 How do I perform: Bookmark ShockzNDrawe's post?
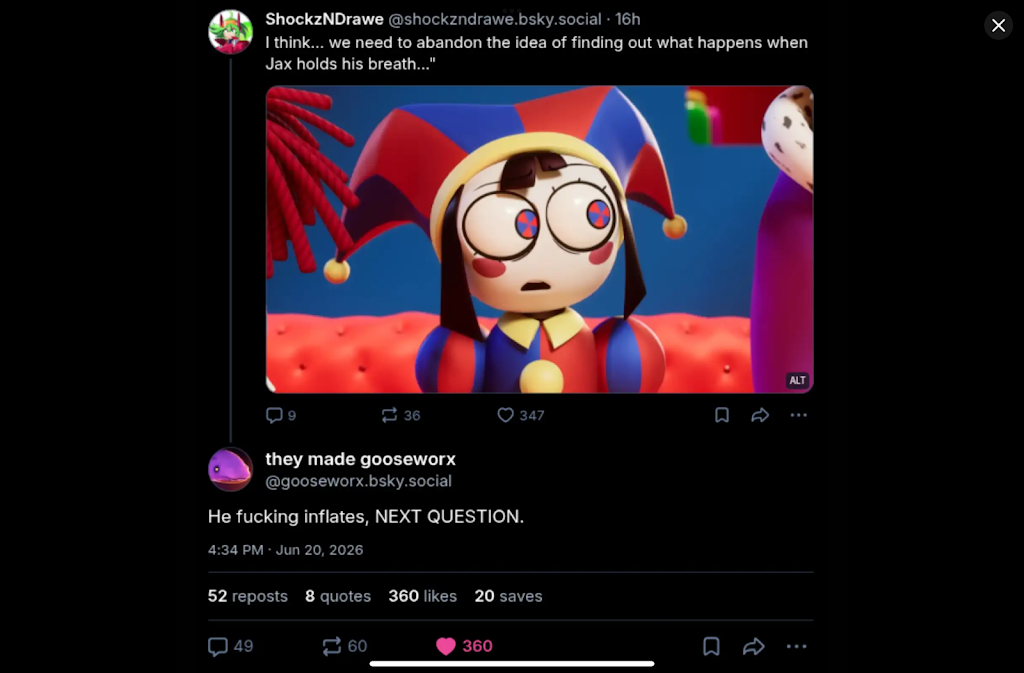coord(722,415)
